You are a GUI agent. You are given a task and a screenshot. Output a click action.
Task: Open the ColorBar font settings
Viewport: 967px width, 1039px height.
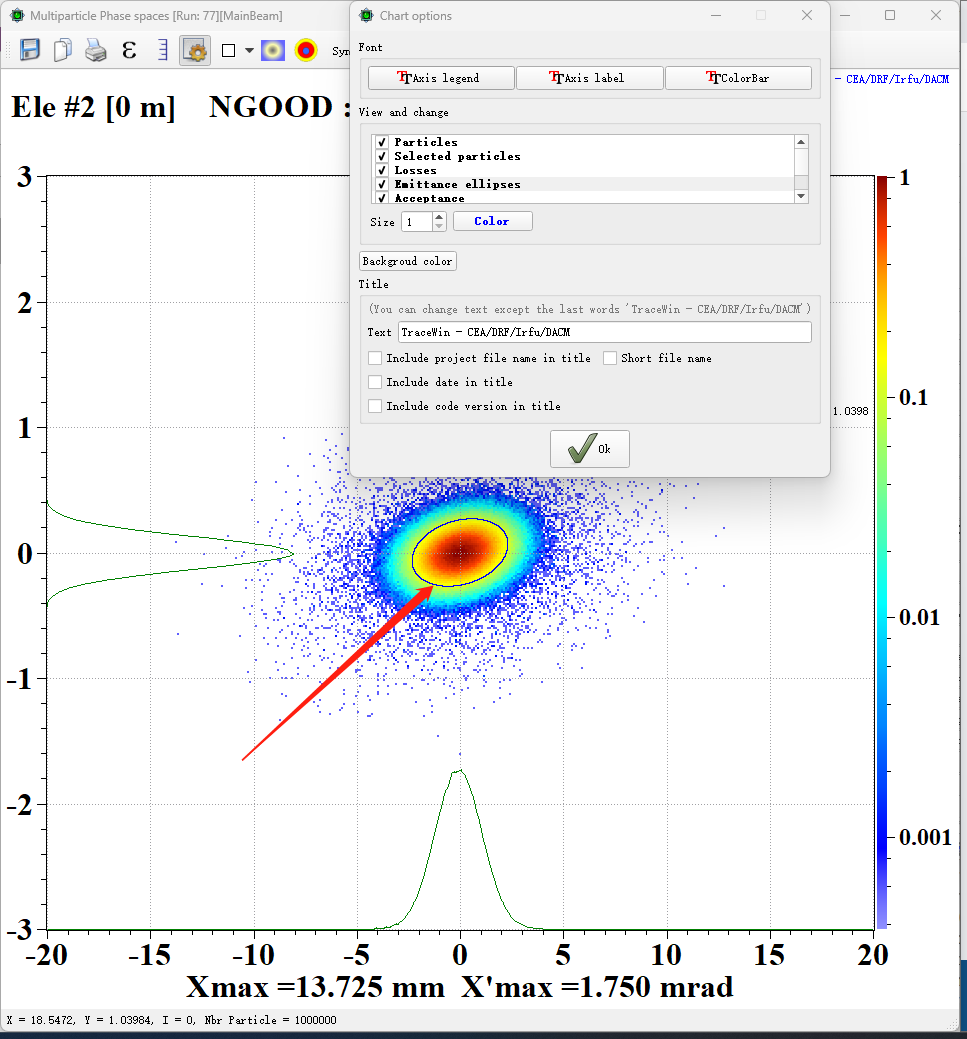[738, 78]
